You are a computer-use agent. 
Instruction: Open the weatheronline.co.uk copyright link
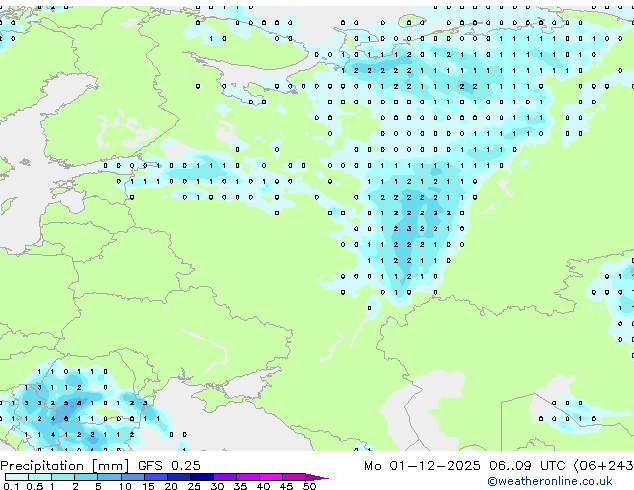550,481
